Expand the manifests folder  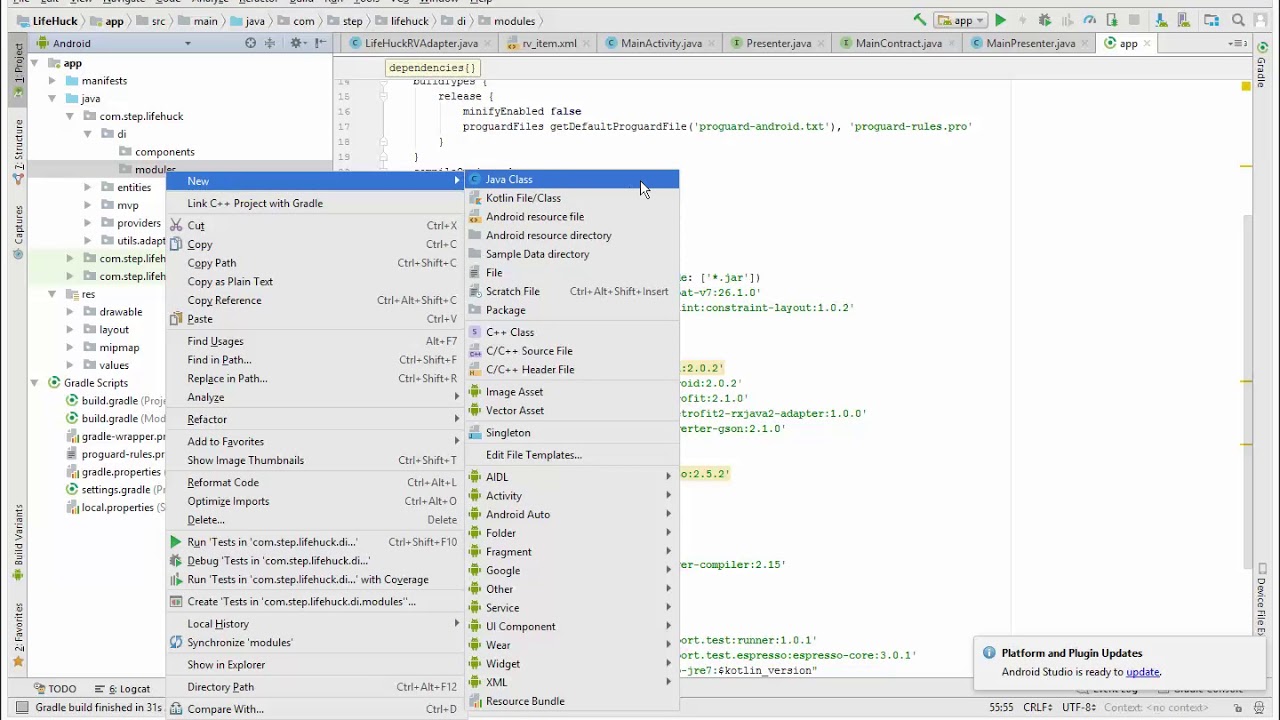[x=52, y=81]
